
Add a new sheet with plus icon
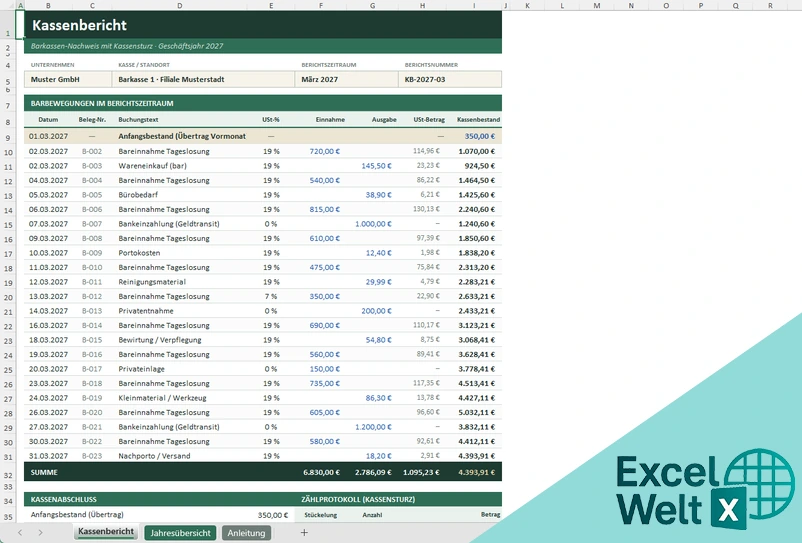coord(304,533)
